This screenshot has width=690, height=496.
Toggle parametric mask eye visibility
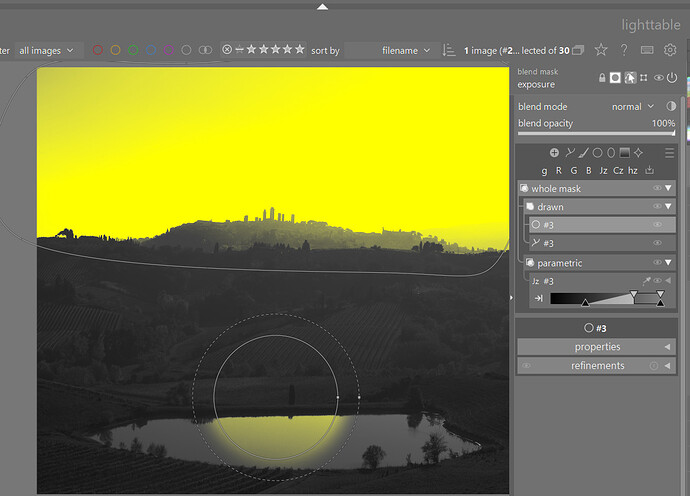tap(657, 262)
